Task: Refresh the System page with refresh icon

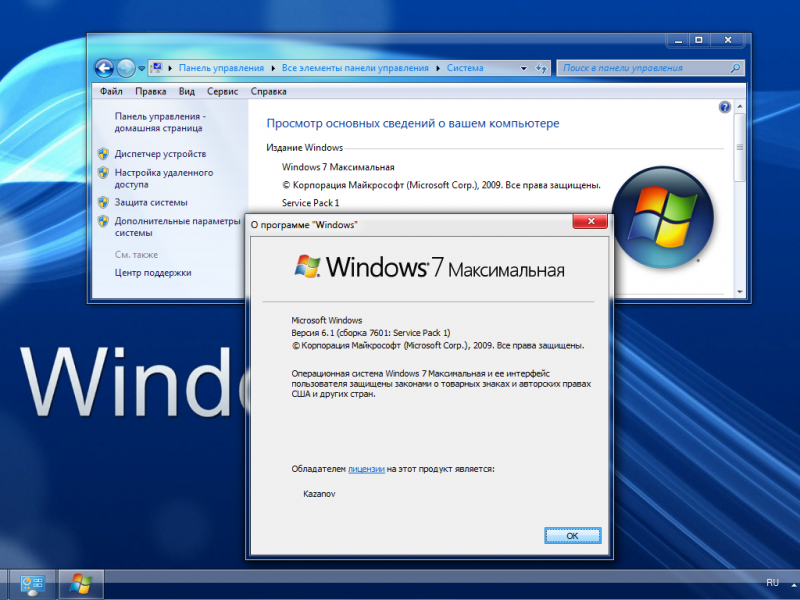Action: 541,68
